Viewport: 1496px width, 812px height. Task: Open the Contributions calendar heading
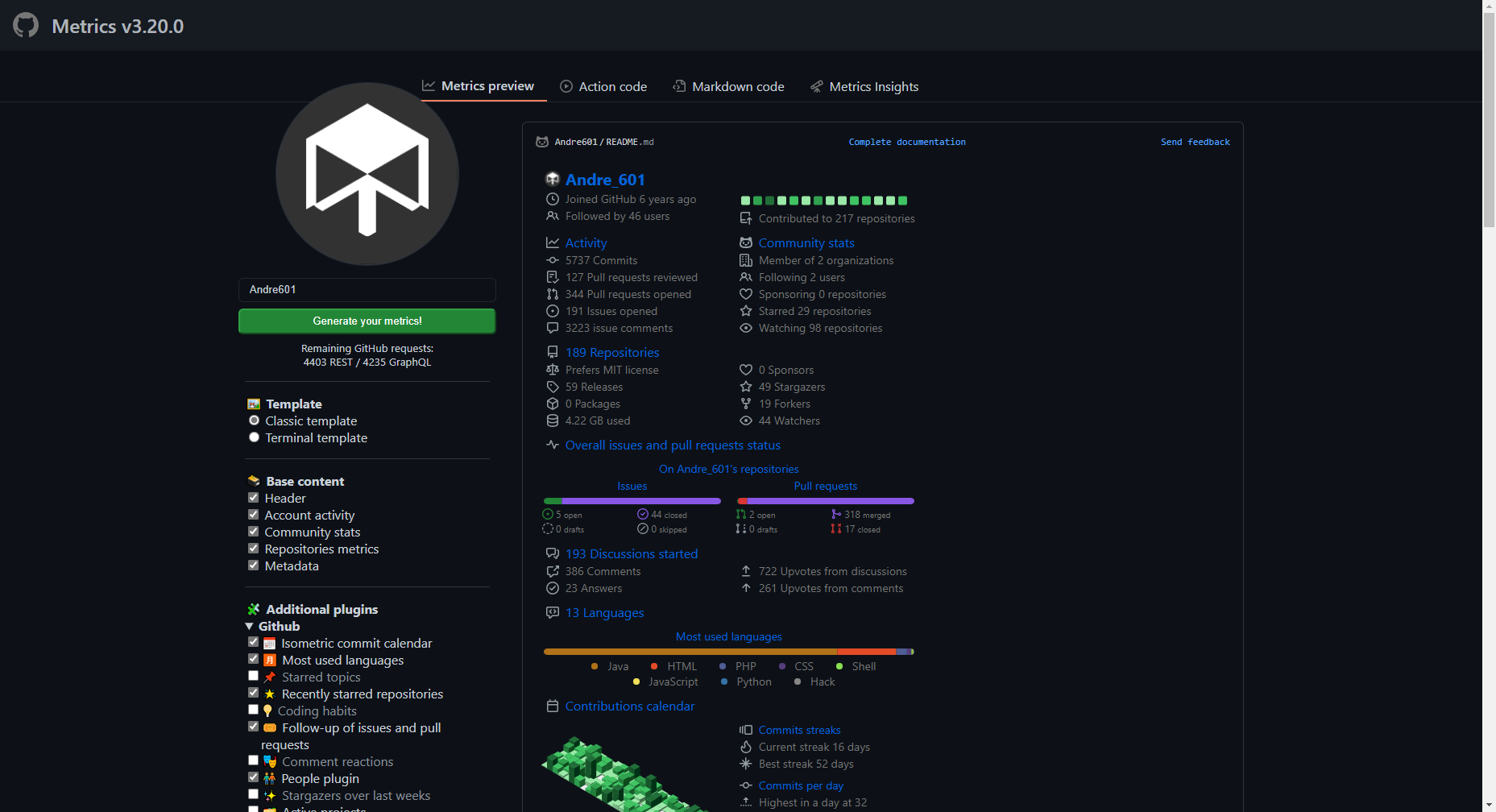[x=630, y=706]
